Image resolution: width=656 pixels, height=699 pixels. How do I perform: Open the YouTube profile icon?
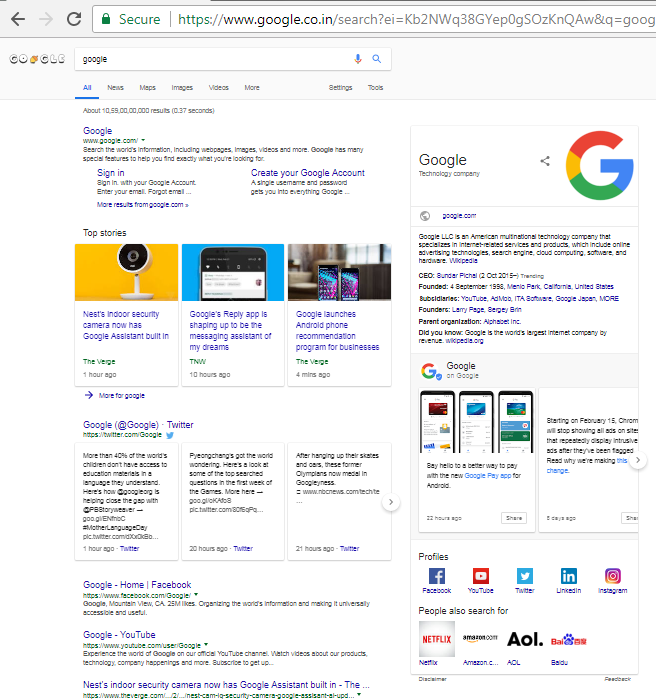click(x=480, y=576)
